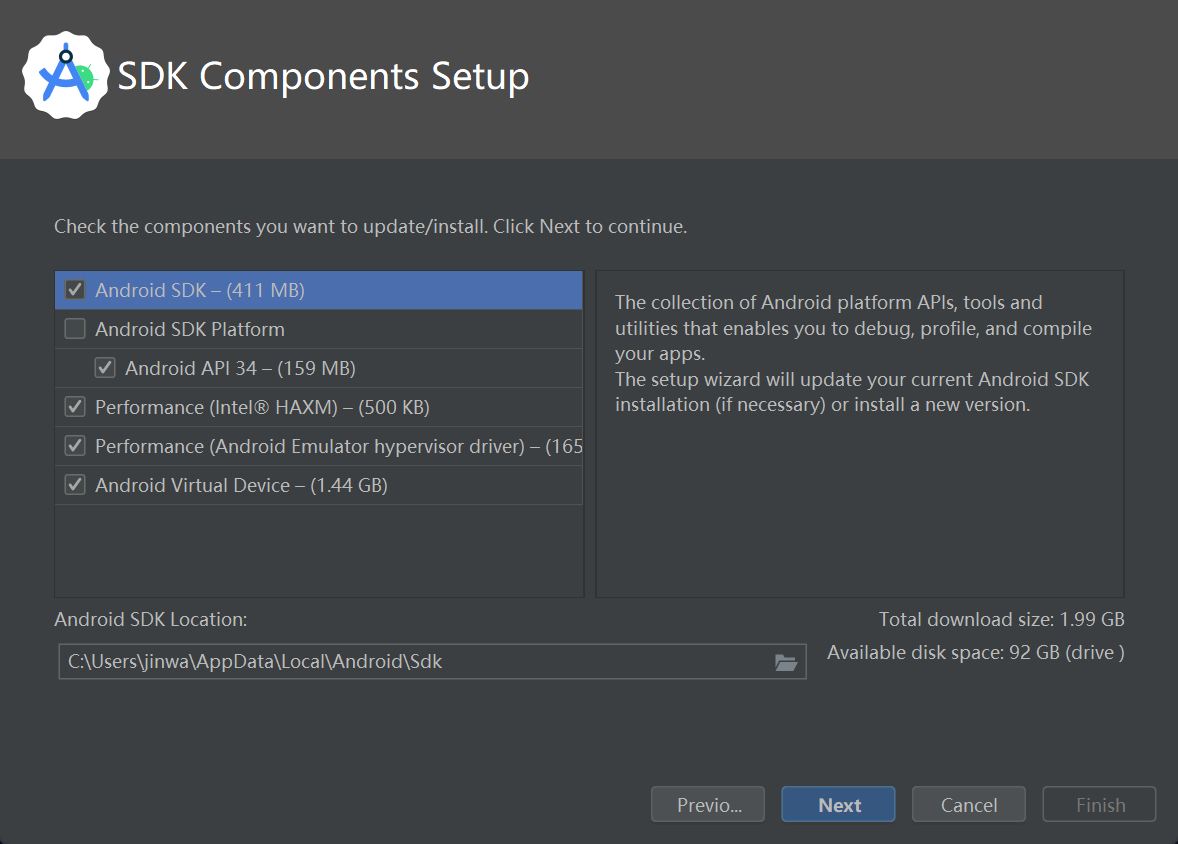Check the Android SDK Platform checkbox
Screen dimensions: 1178x844
pos(75,329)
